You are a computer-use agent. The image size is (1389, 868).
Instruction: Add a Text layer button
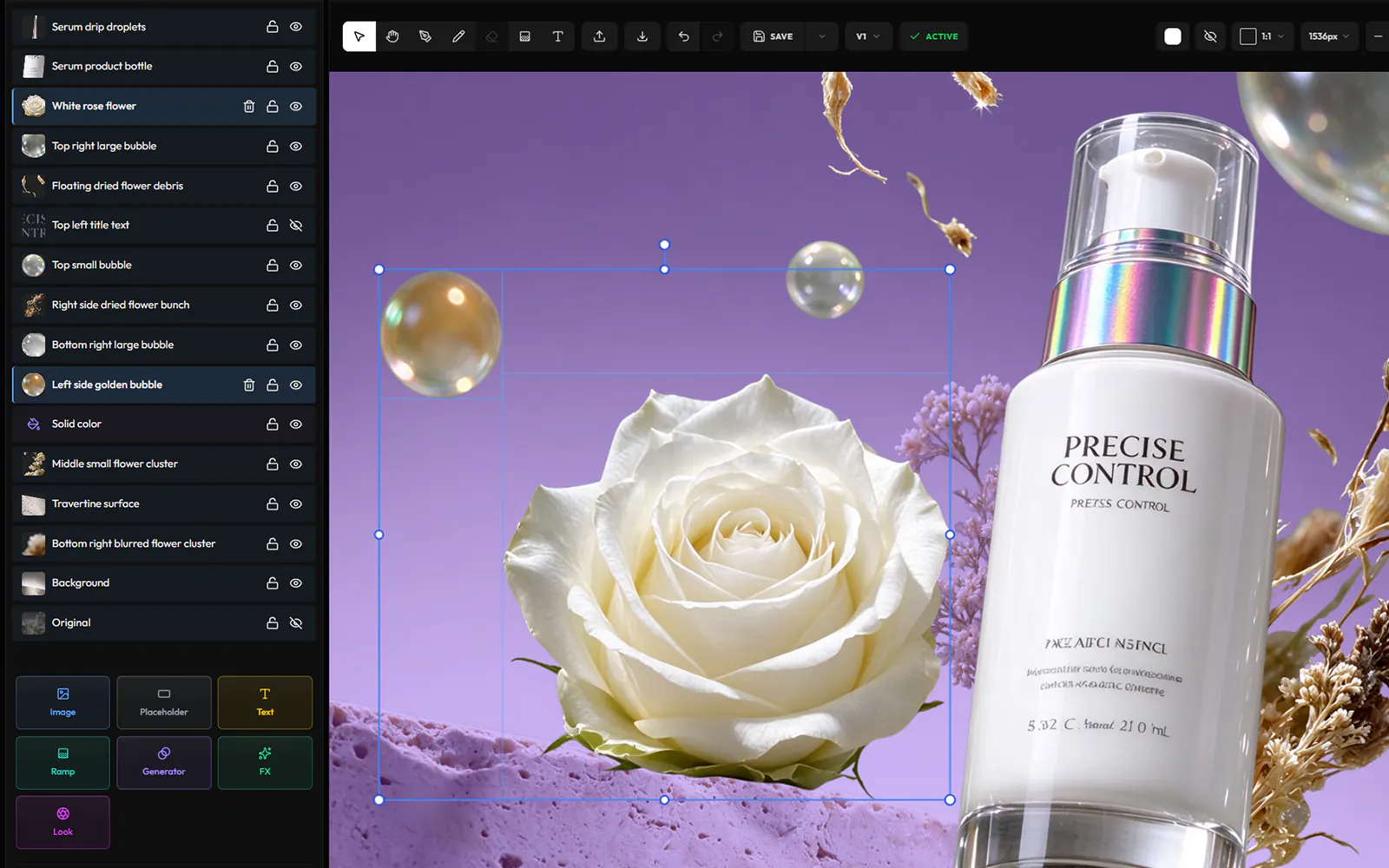tap(265, 702)
